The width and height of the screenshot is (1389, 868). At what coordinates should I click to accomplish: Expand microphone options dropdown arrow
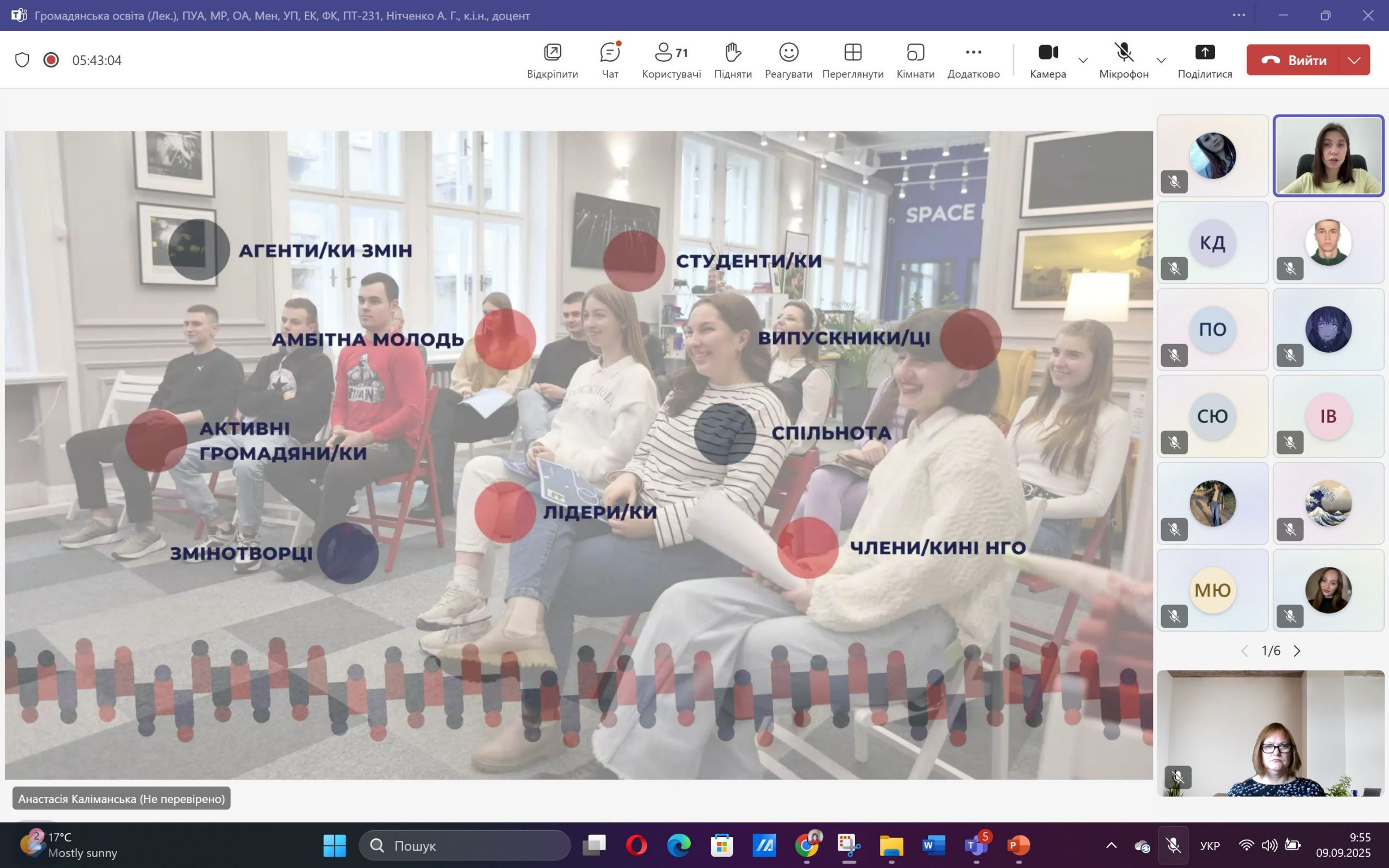[1161, 60]
